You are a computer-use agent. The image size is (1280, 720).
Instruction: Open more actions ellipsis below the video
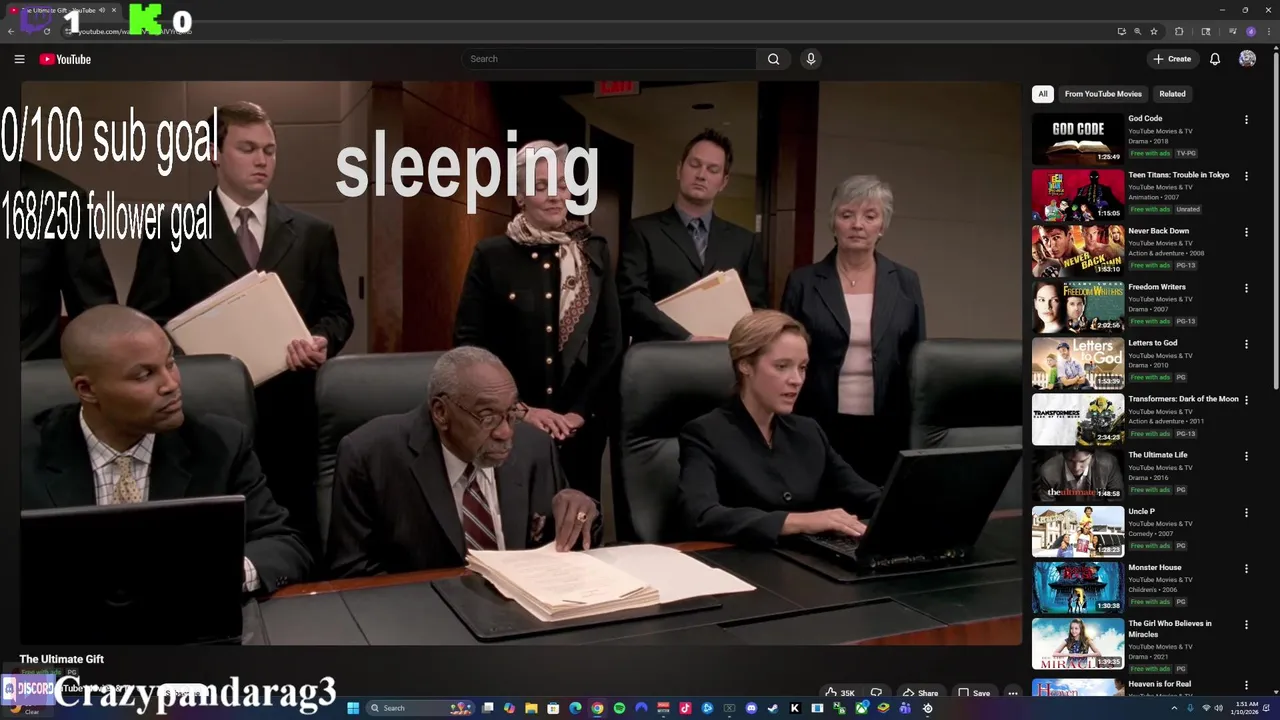tap(1013, 693)
